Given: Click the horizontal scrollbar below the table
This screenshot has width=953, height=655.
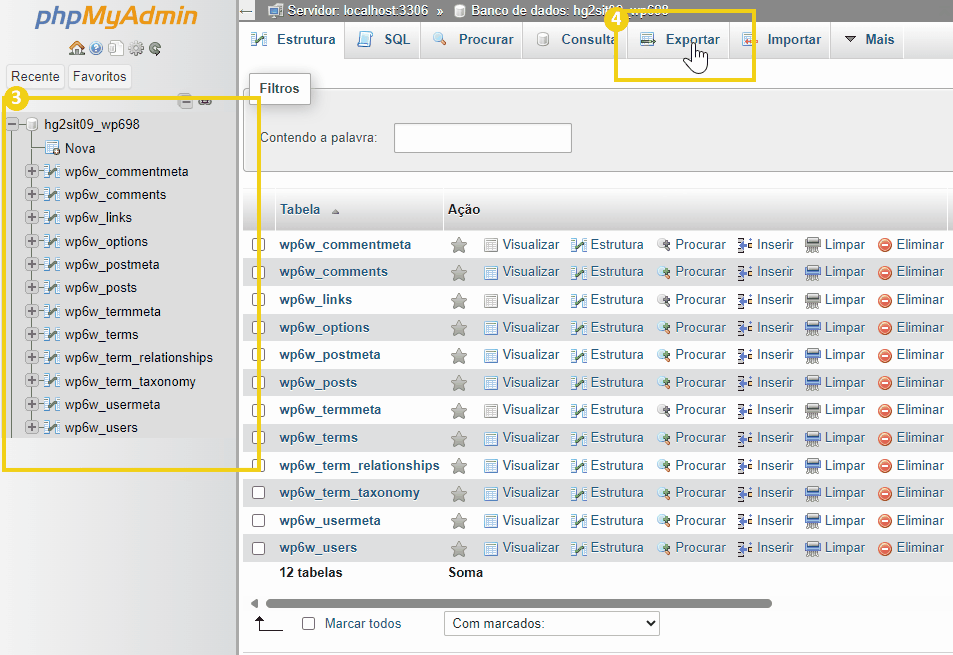Looking at the screenshot, I should coord(518,603).
